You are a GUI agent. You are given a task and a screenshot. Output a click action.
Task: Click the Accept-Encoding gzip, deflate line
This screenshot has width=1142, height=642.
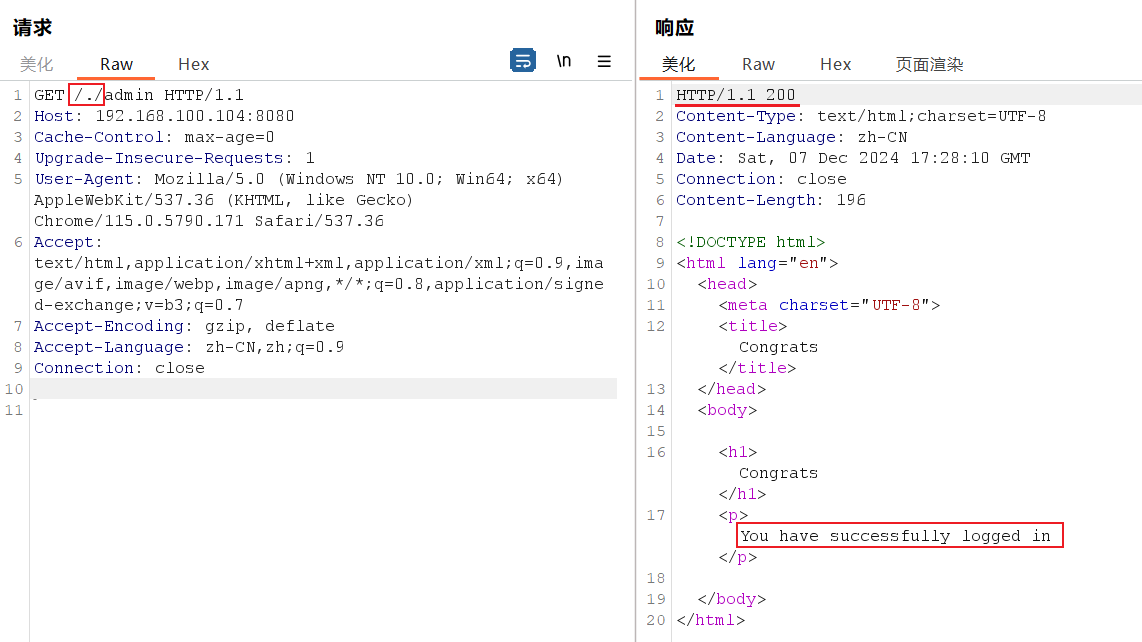tap(184, 326)
